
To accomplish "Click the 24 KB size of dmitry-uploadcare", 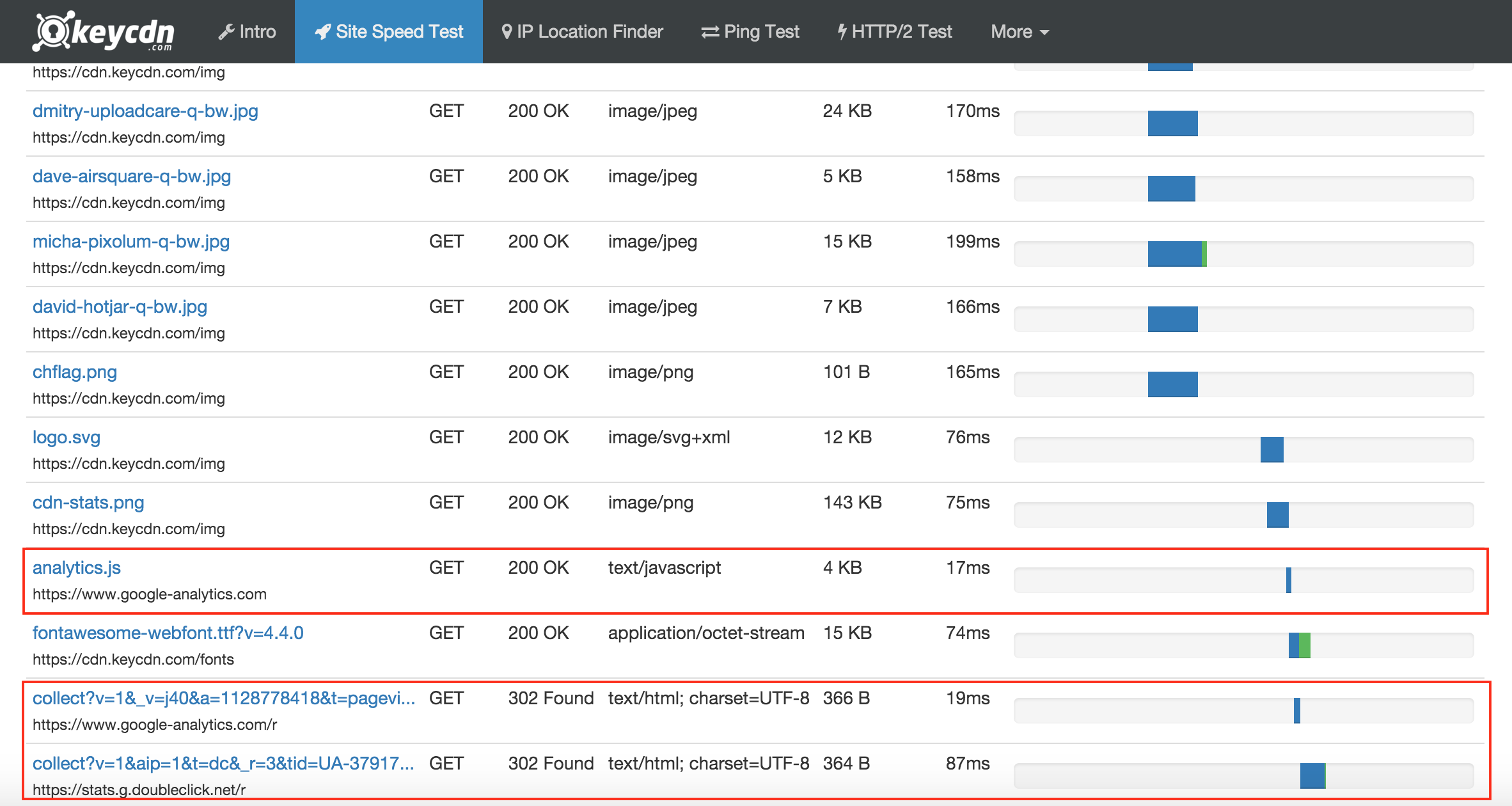I will click(847, 111).
